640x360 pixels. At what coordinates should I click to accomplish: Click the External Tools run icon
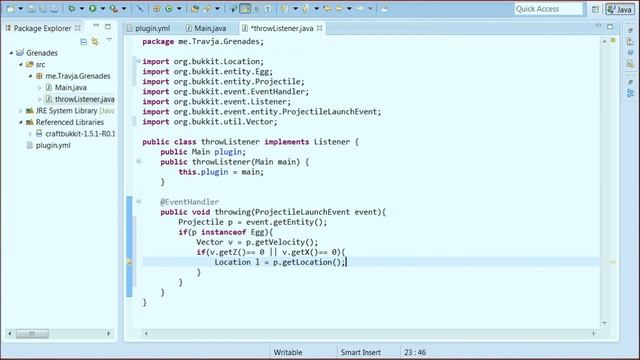tap(113, 9)
